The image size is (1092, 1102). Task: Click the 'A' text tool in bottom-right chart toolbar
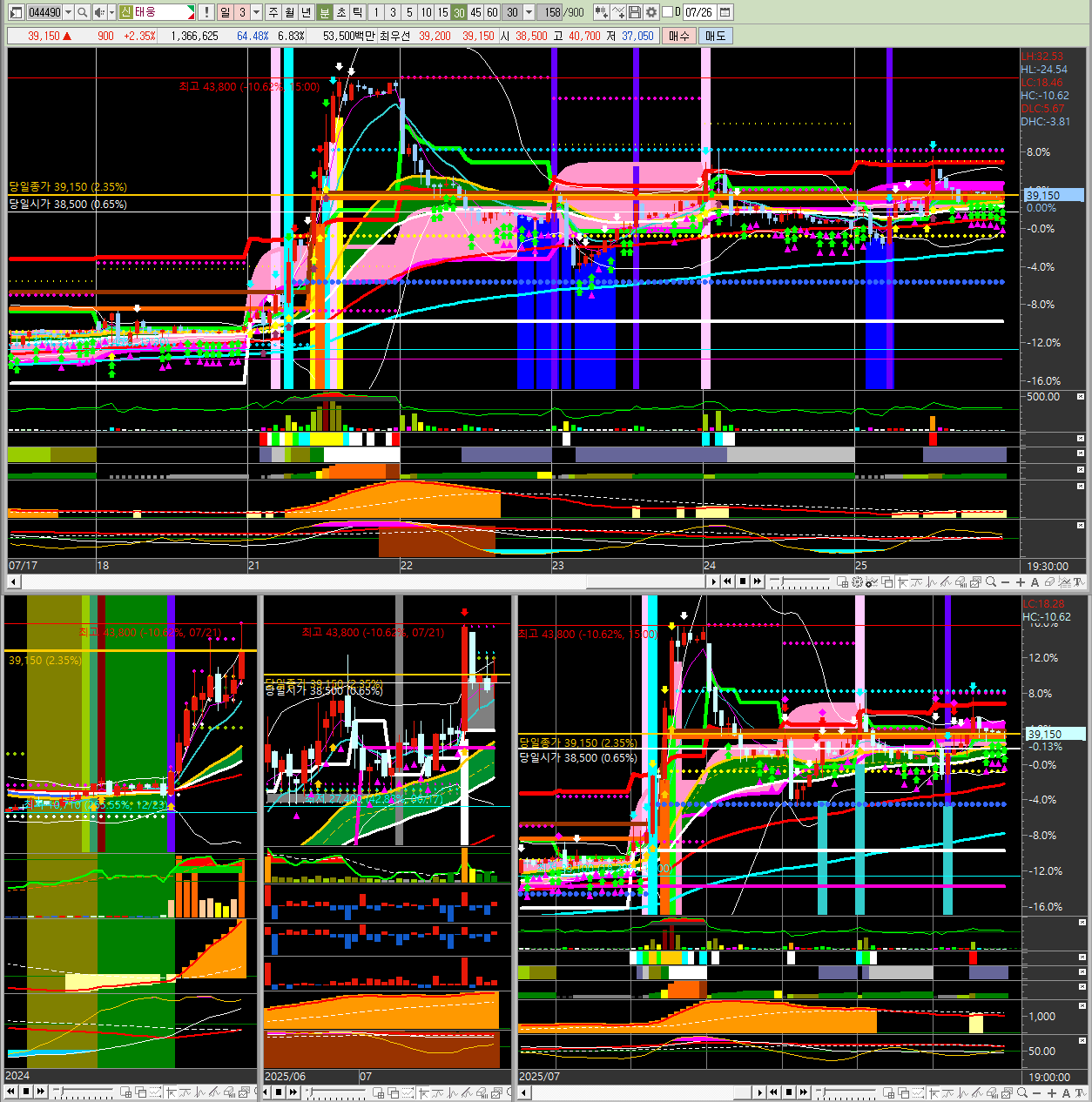coord(1066,1092)
